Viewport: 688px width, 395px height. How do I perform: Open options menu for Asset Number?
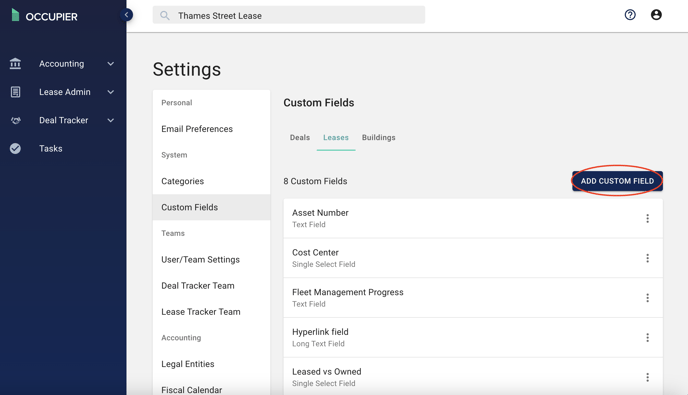tap(647, 219)
